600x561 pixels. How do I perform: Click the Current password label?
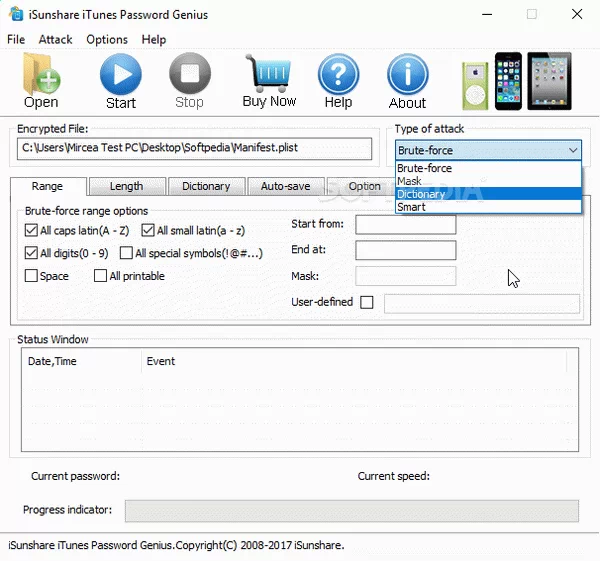coord(75,476)
